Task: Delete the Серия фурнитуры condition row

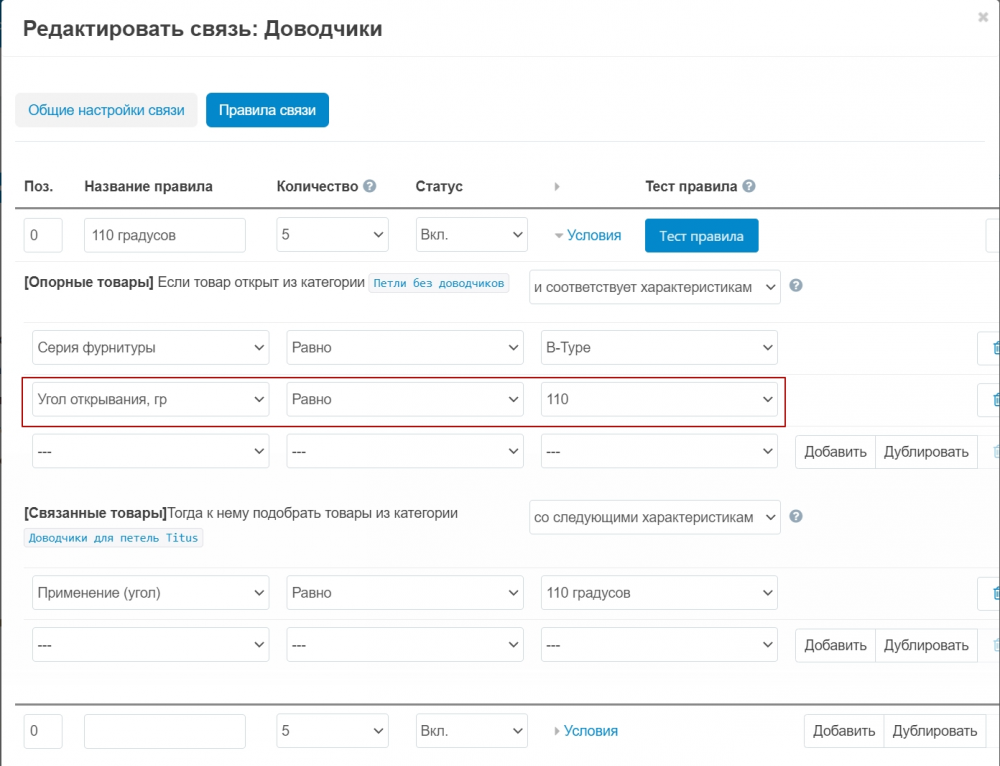Action: pos(993,348)
